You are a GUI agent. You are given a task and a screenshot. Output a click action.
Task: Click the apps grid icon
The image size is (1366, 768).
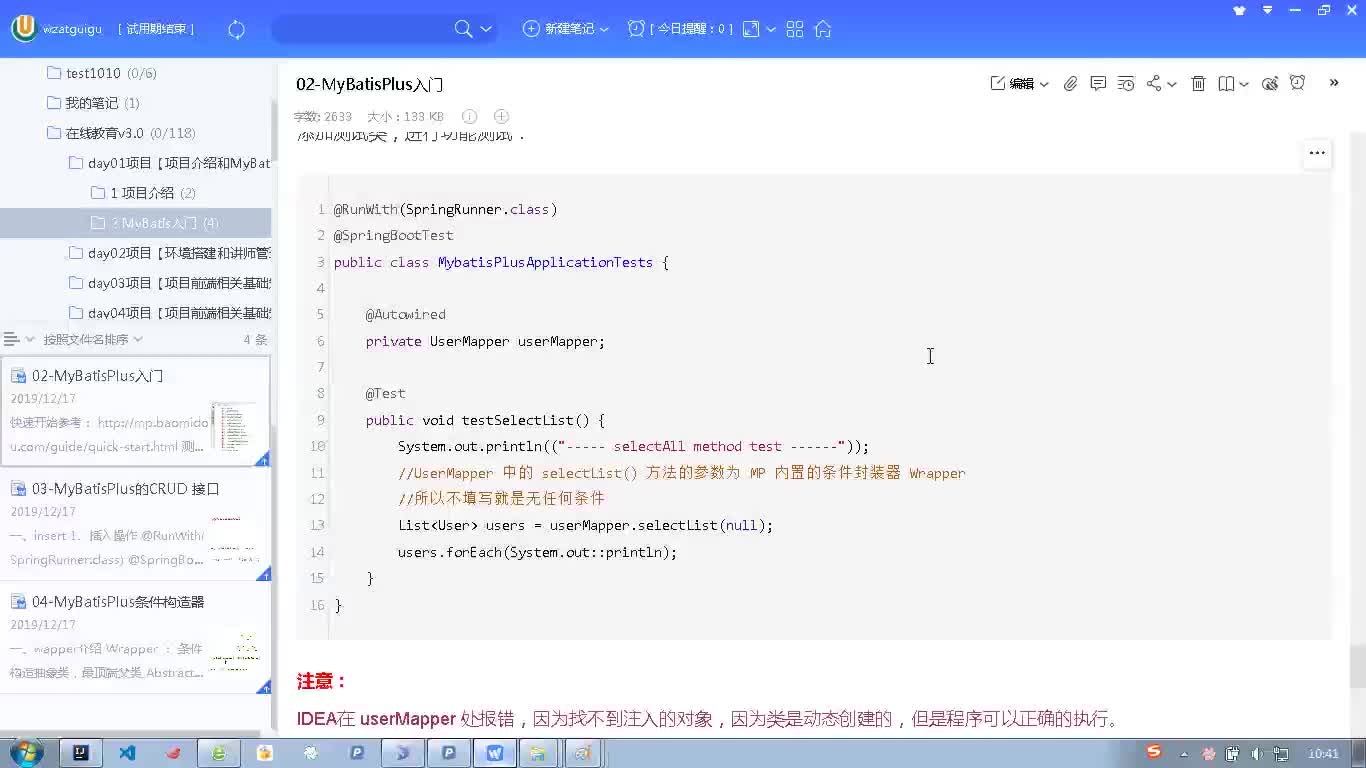coord(795,29)
